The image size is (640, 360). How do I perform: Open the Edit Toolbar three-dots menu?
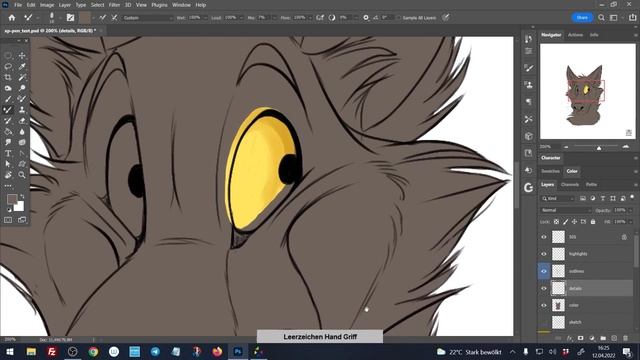click(x=8, y=186)
